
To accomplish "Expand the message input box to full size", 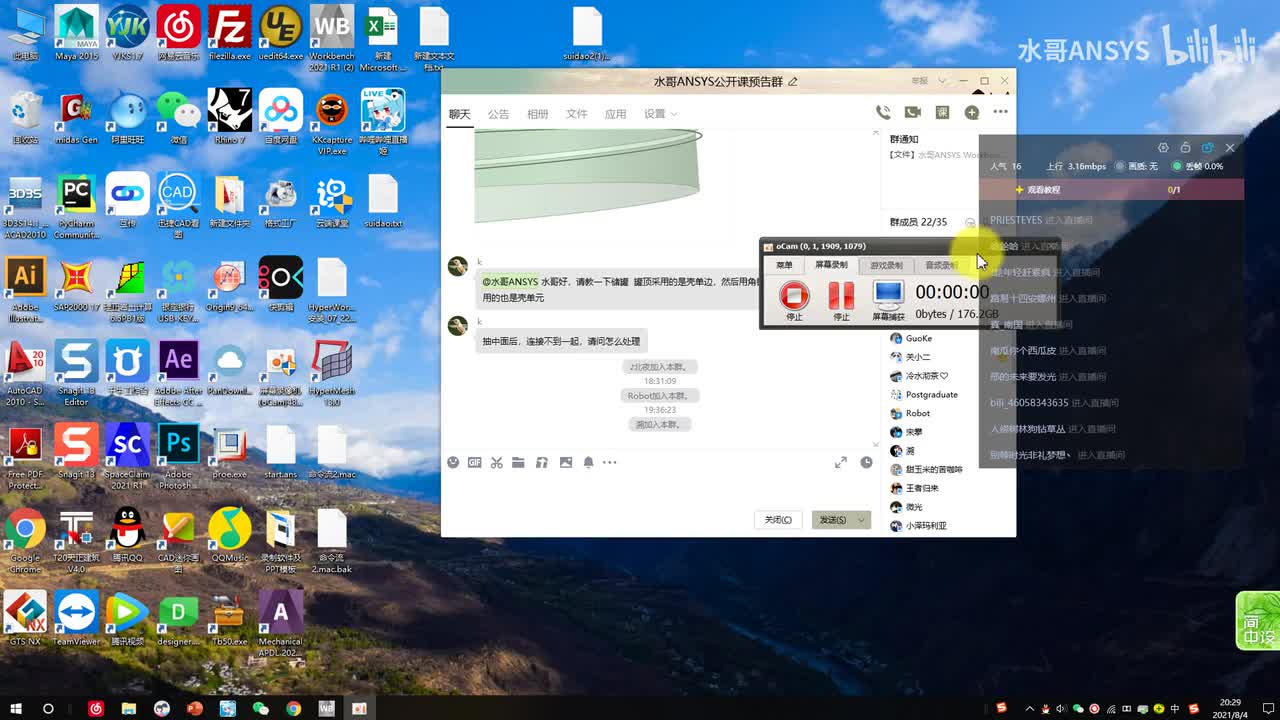I will click(x=841, y=463).
